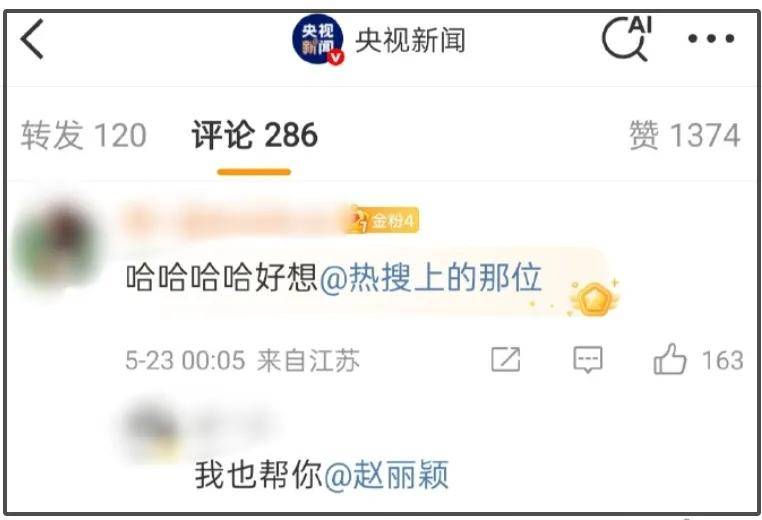Tap the first commenter's blurred avatar
The image size is (762, 520).
tap(55, 244)
